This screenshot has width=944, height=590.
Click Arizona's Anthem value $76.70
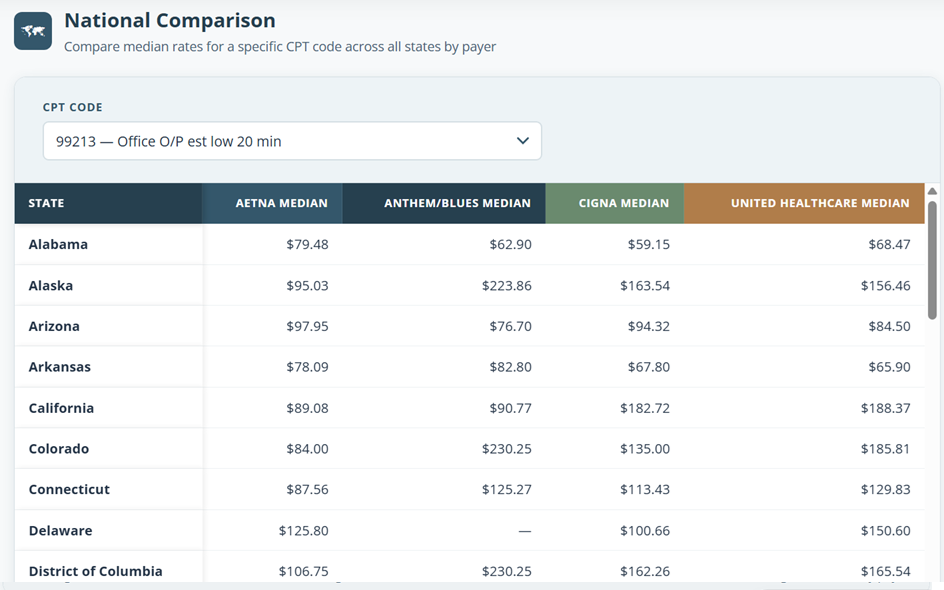(x=511, y=326)
